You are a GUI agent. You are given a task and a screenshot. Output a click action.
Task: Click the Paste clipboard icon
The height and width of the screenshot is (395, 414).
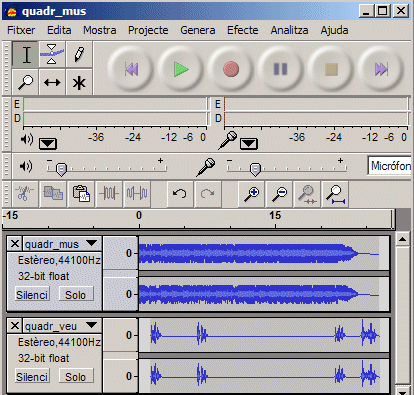point(81,194)
